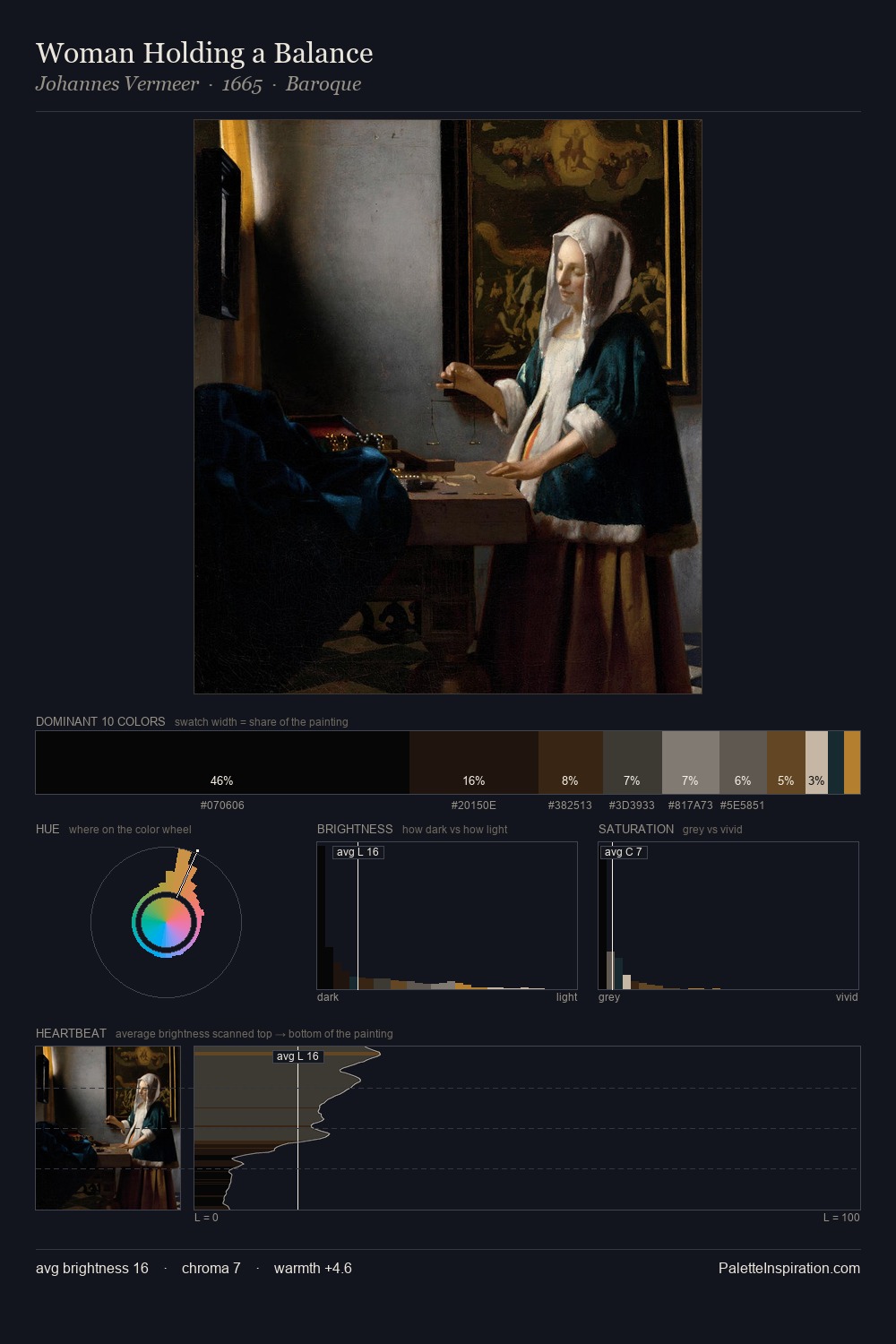Click the note 'swatch width = share of the painting'
The height and width of the screenshot is (1344, 896).
pos(262,722)
